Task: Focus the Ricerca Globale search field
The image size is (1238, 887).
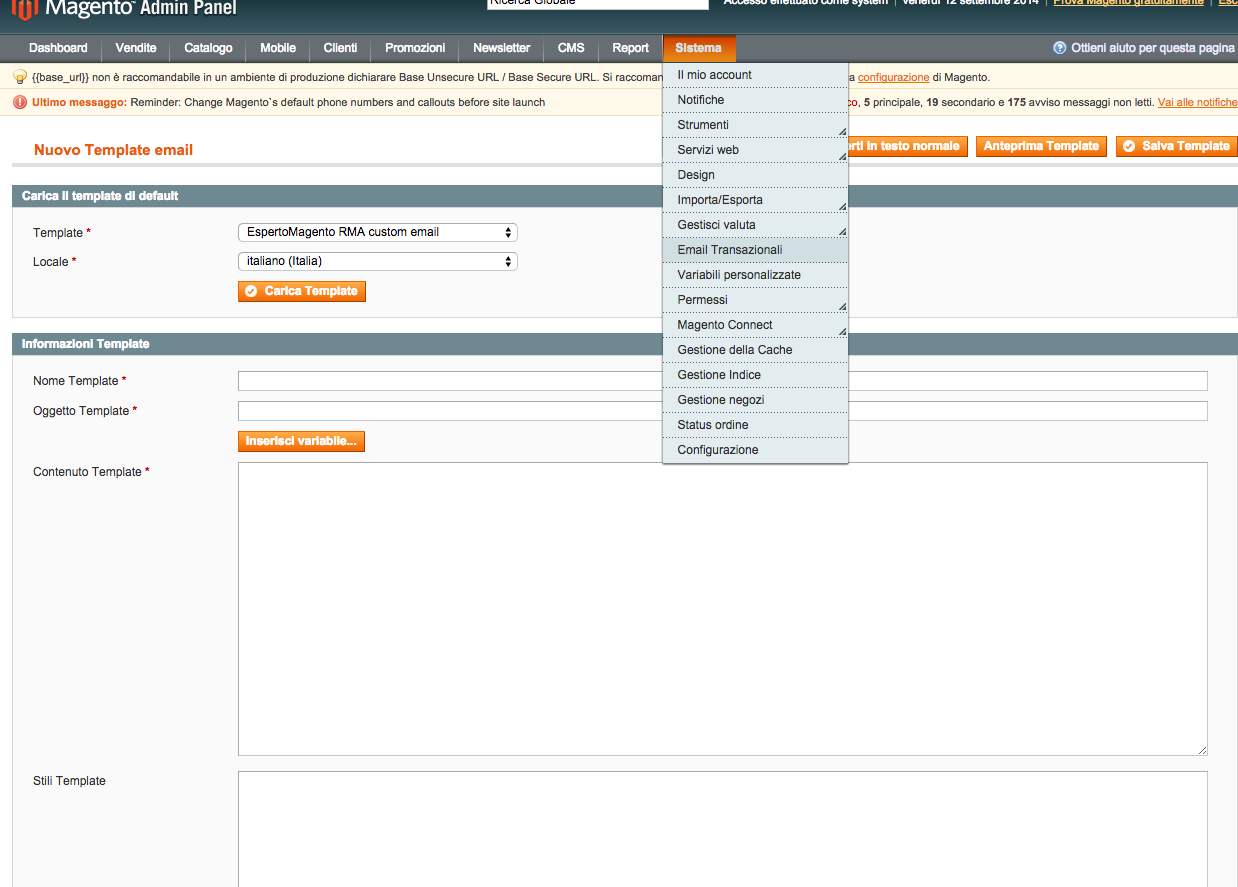Action: click(597, 4)
